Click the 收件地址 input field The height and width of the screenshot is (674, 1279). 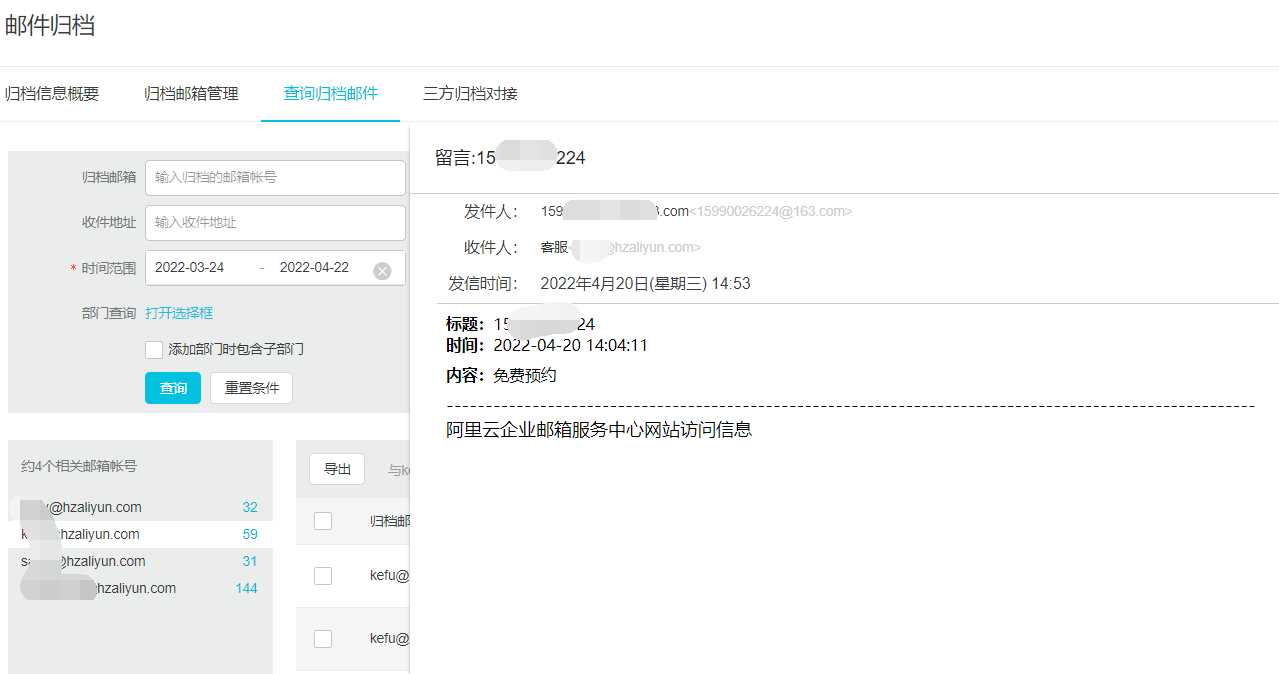point(275,222)
